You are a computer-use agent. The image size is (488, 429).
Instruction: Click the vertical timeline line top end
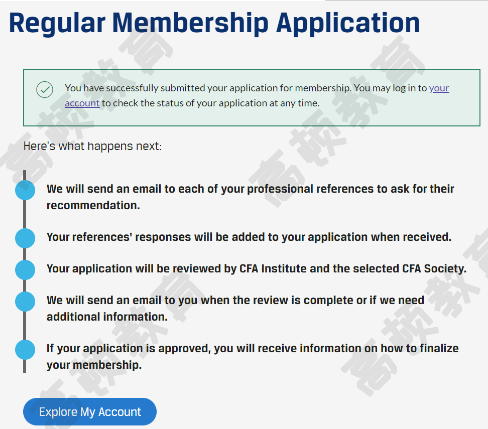pyautogui.click(x=24, y=173)
